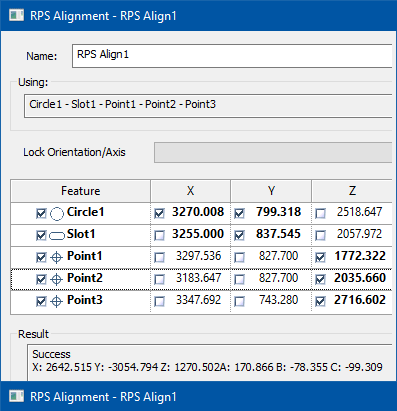Click the Y value 799.318

coord(279,212)
